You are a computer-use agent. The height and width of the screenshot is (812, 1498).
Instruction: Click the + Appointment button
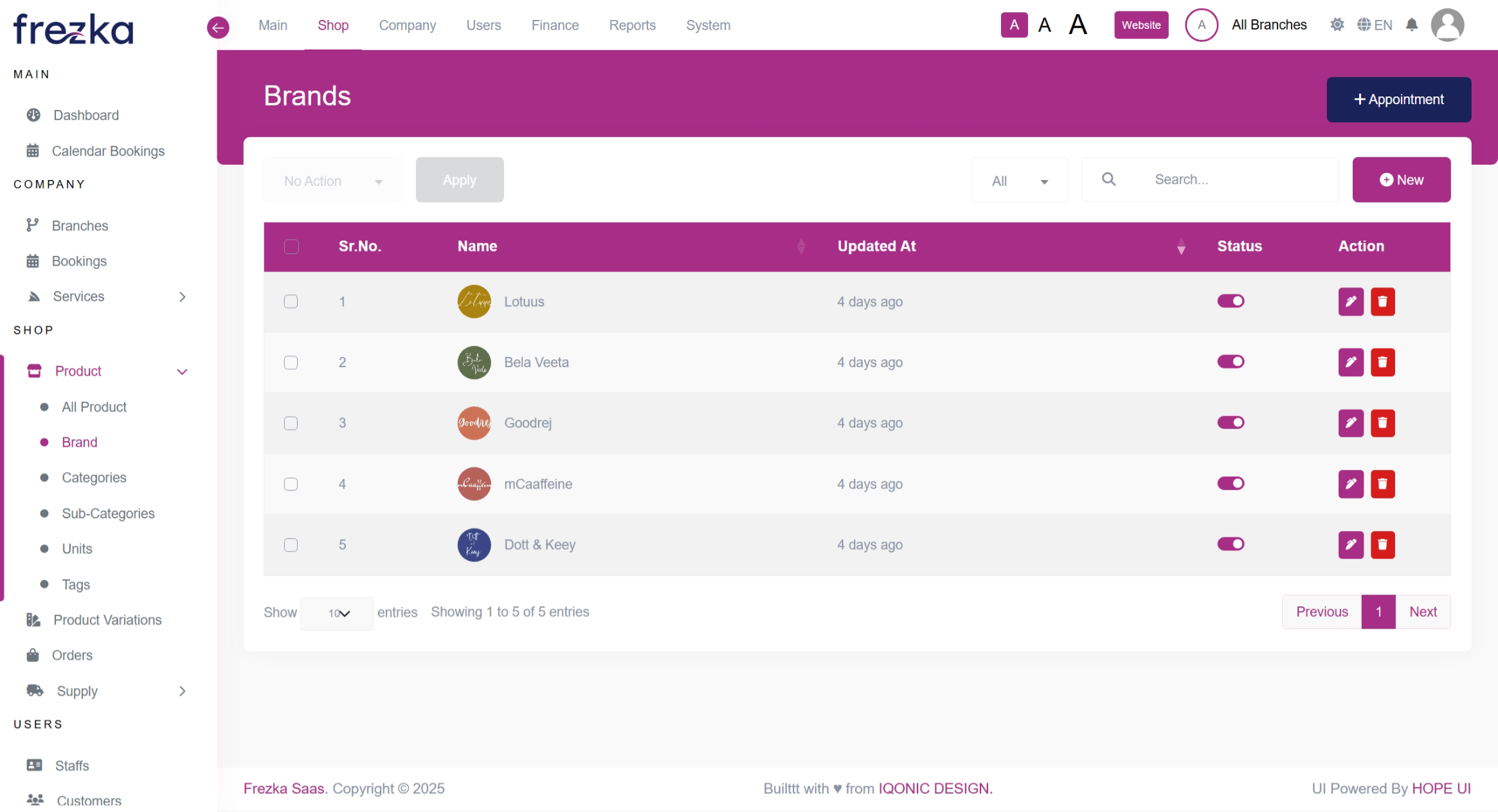coord(1398,100)
